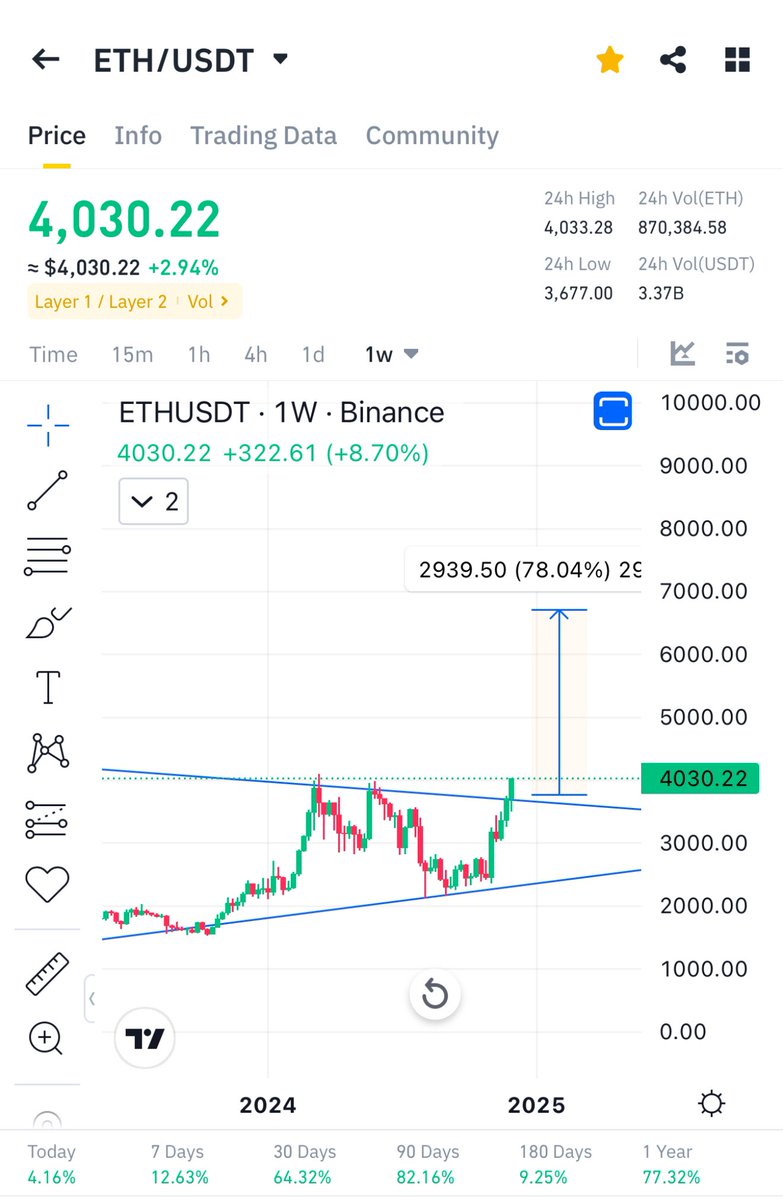Select the crosshair cursor tool
This screenshot has height=1200, width=783.
click(x=48, y=426)
